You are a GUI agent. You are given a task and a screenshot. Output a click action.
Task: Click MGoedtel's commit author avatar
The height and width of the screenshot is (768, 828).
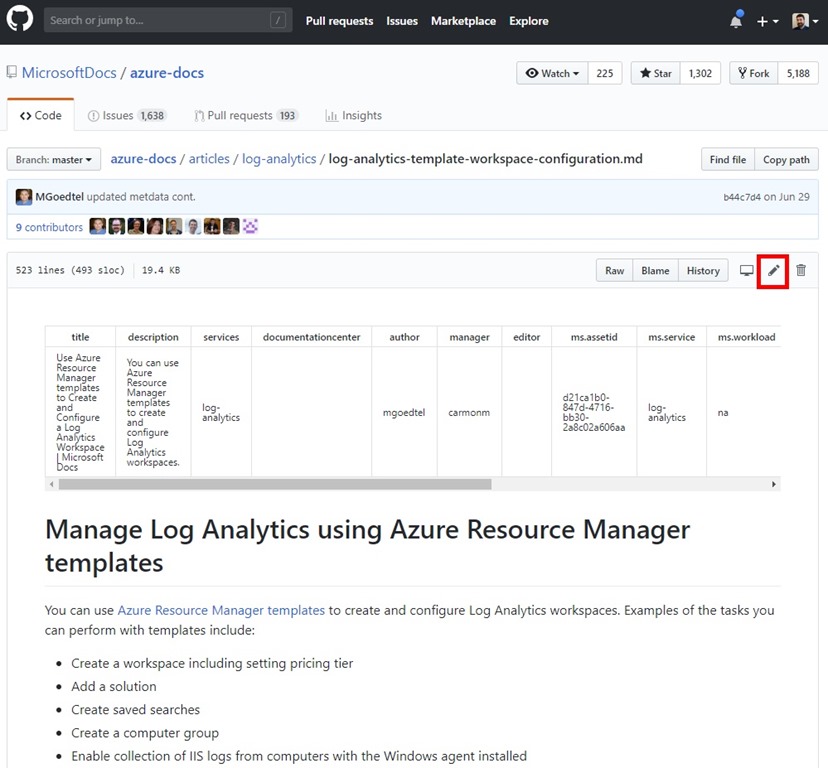pyautogui.click(x=23, y=197)
